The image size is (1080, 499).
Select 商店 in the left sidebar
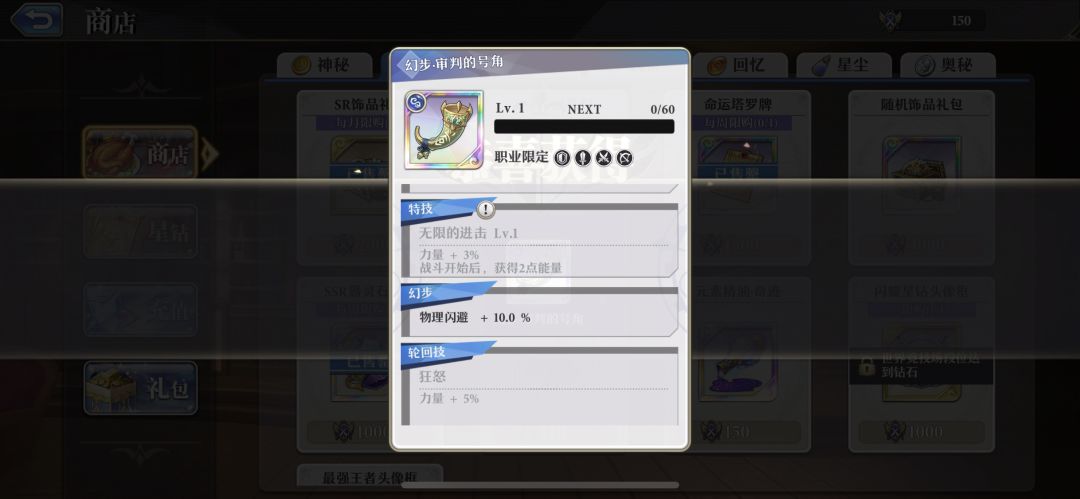coord(141,152)
